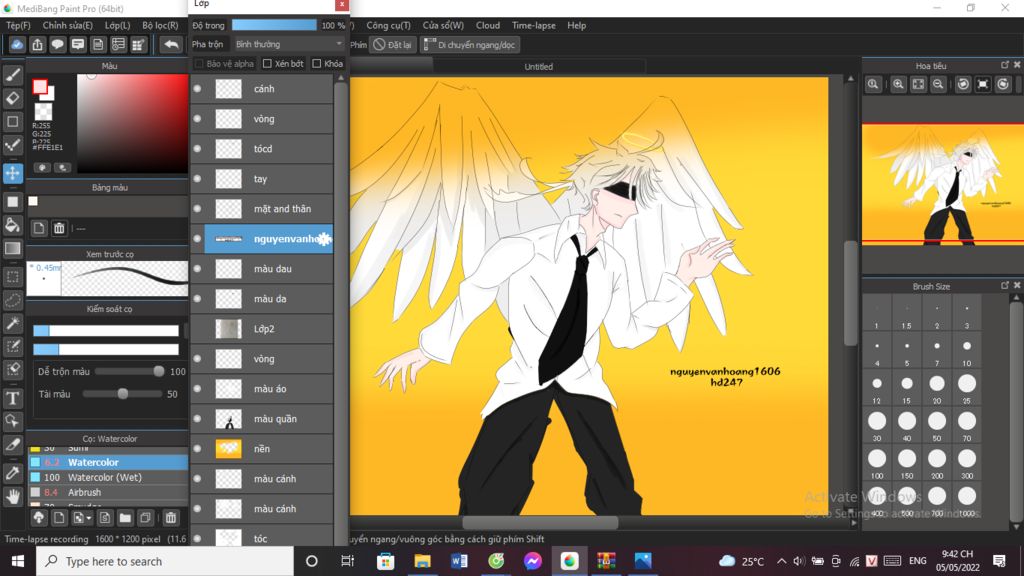Image resolution: width=1024 pixels, height=576 pixels.
Task: Enable the Xén bớt clipping checkbox
Action: (x=267, y=63)
